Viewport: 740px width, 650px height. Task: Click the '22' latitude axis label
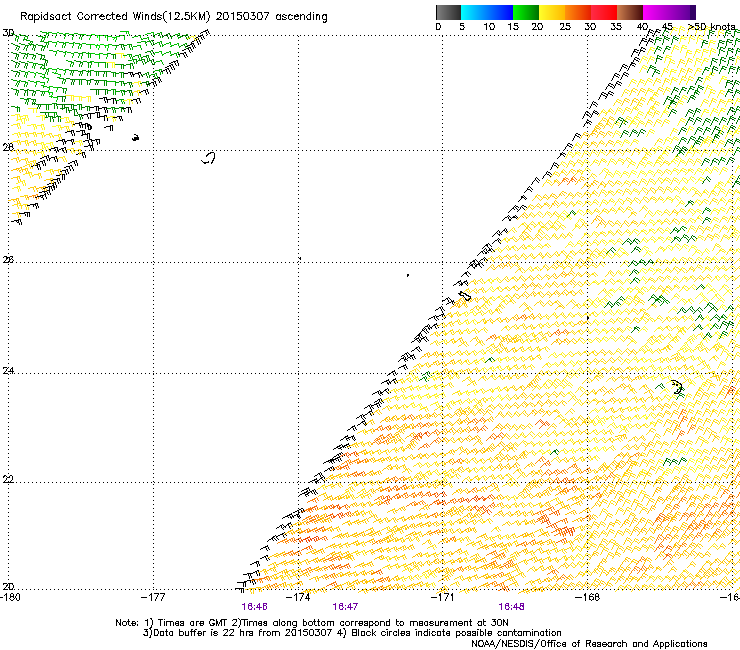(8, 479)
